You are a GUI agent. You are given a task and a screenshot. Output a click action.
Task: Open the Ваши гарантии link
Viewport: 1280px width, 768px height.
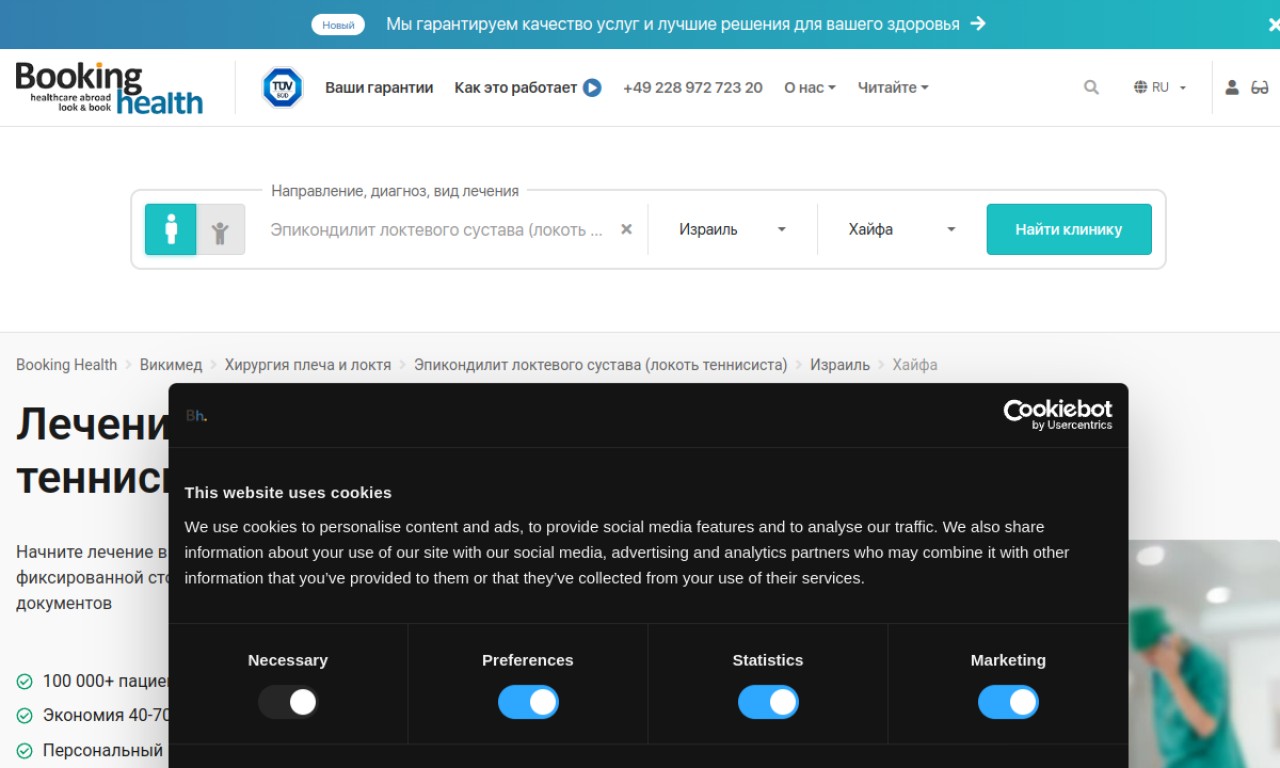click(x=379, y=88)
